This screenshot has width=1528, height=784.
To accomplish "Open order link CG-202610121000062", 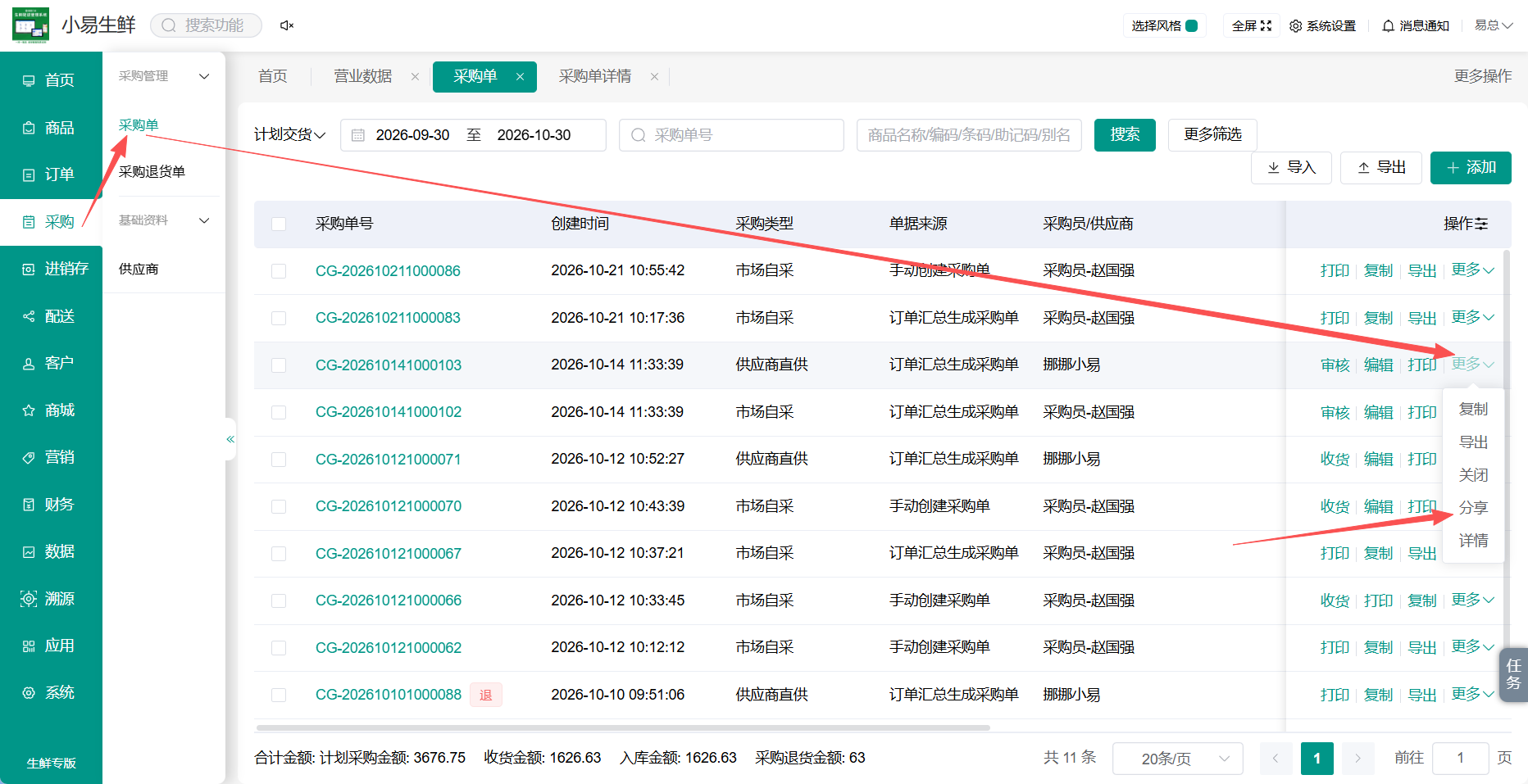I will pos(388,648).
